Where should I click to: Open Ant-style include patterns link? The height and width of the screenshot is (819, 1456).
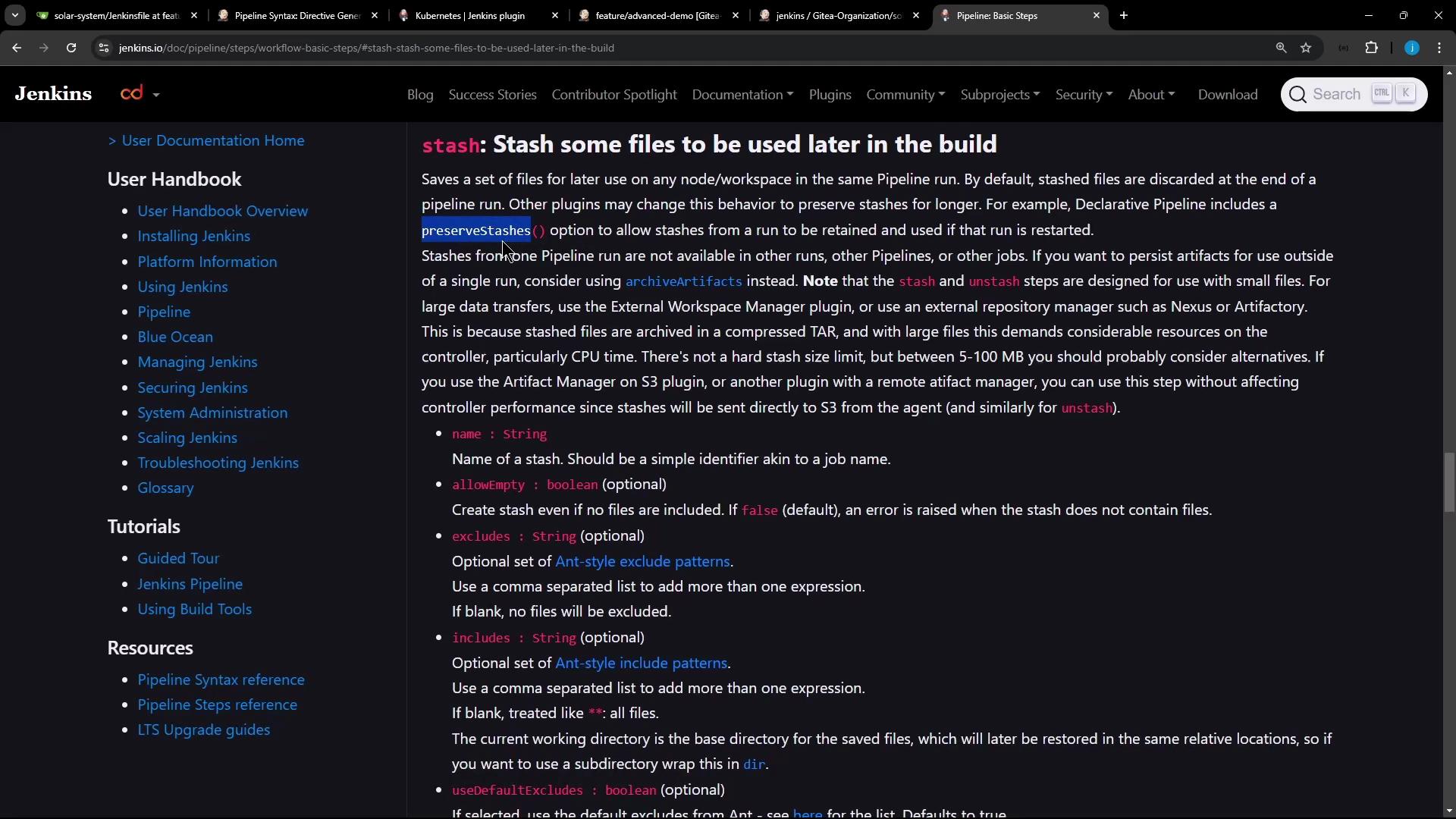[x=641, y=663]
